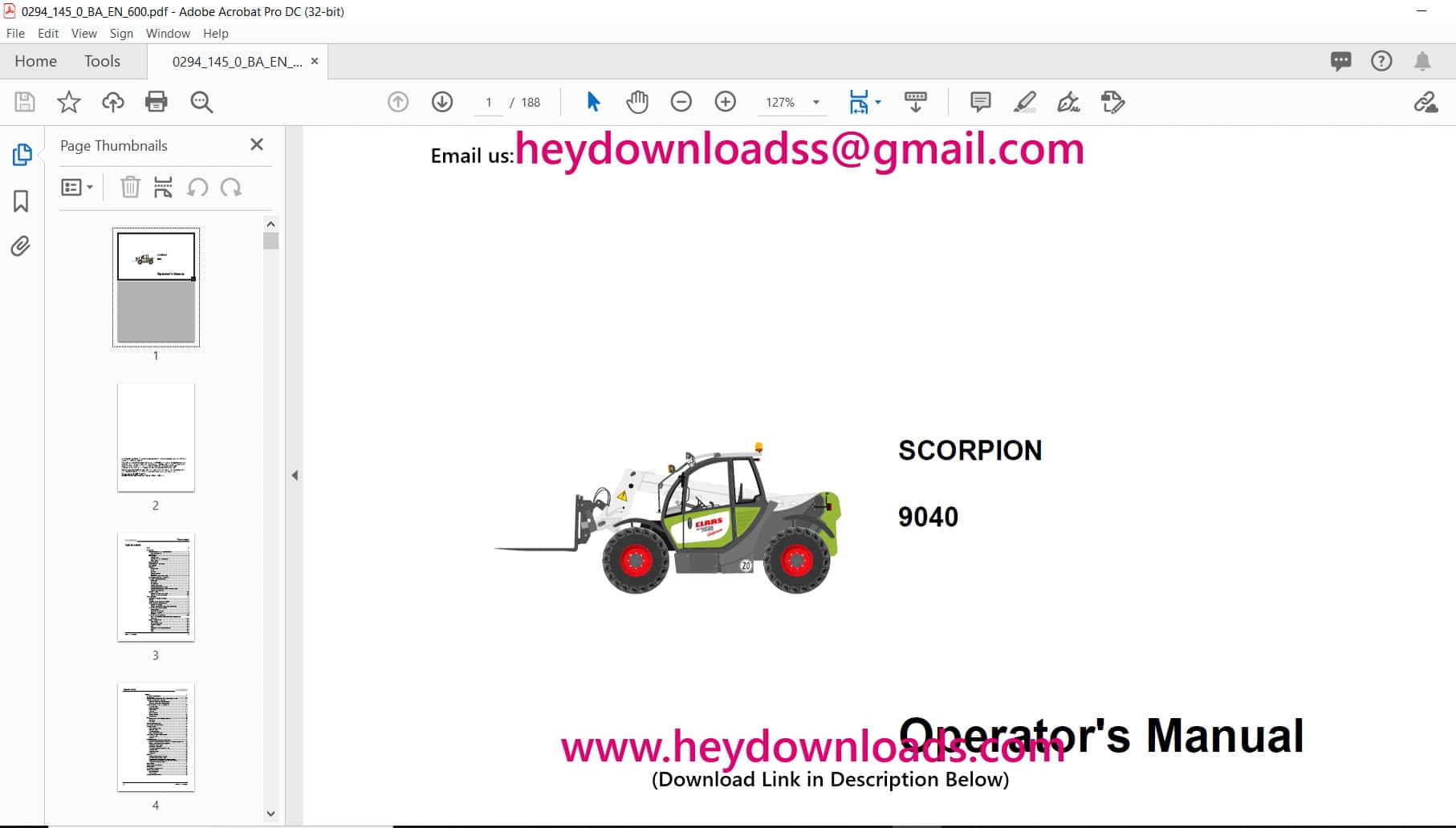1456x828 pixels.
Task: Open the View menu
Action: point(83,33)
